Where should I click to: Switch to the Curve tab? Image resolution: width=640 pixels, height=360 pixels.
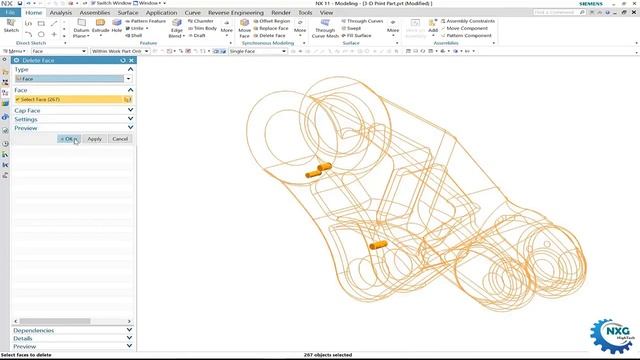tap(193, 13)
